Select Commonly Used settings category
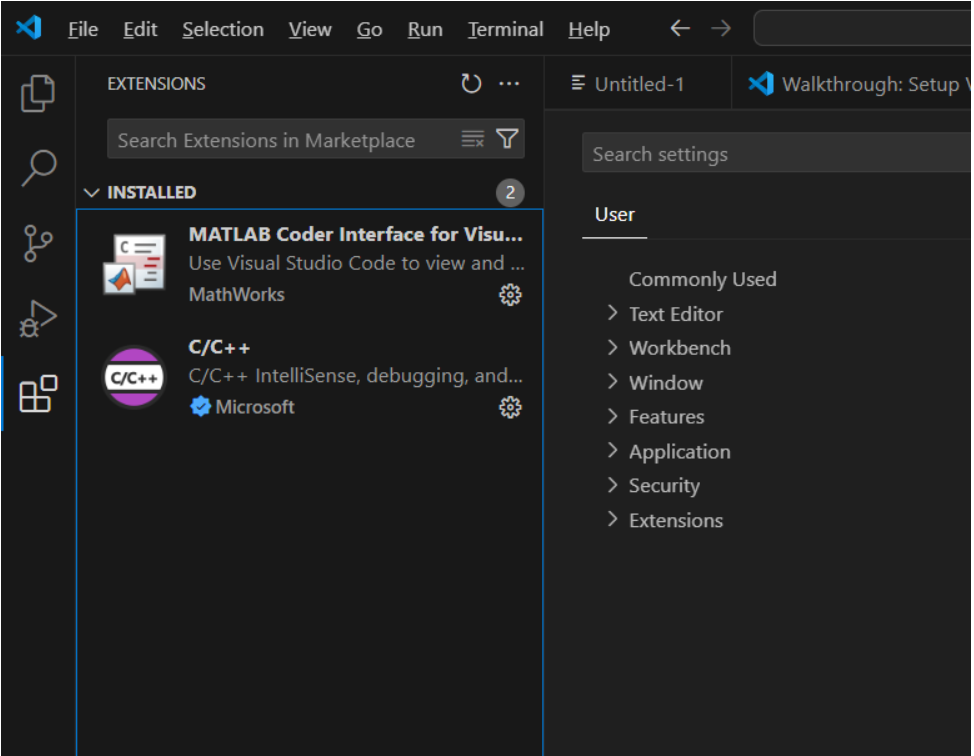The image size is (974, 756). point(703,280)
